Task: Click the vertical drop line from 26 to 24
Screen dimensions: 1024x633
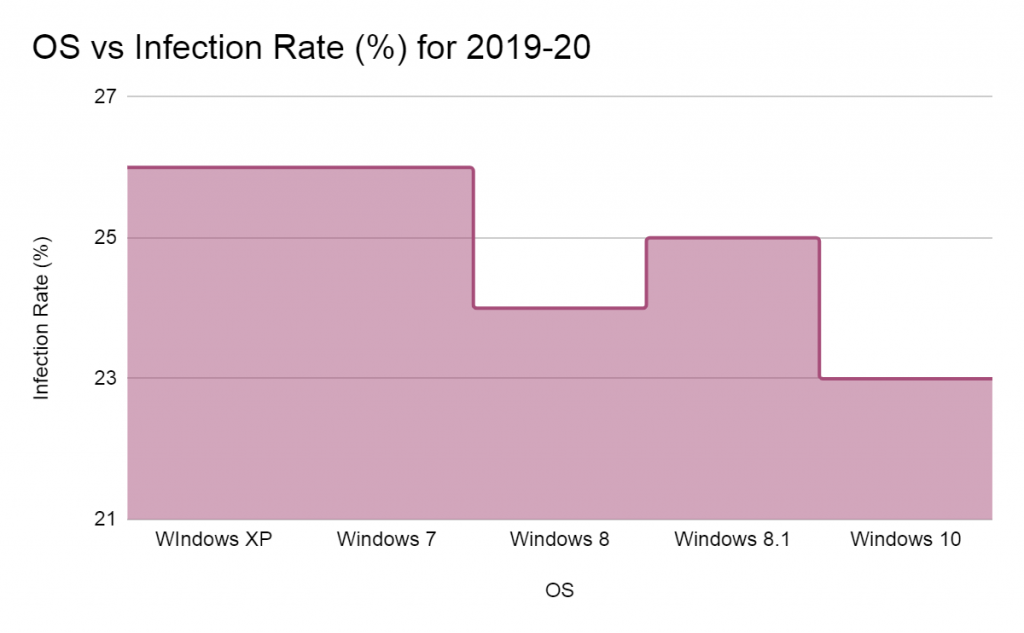Action: point(473,238)
